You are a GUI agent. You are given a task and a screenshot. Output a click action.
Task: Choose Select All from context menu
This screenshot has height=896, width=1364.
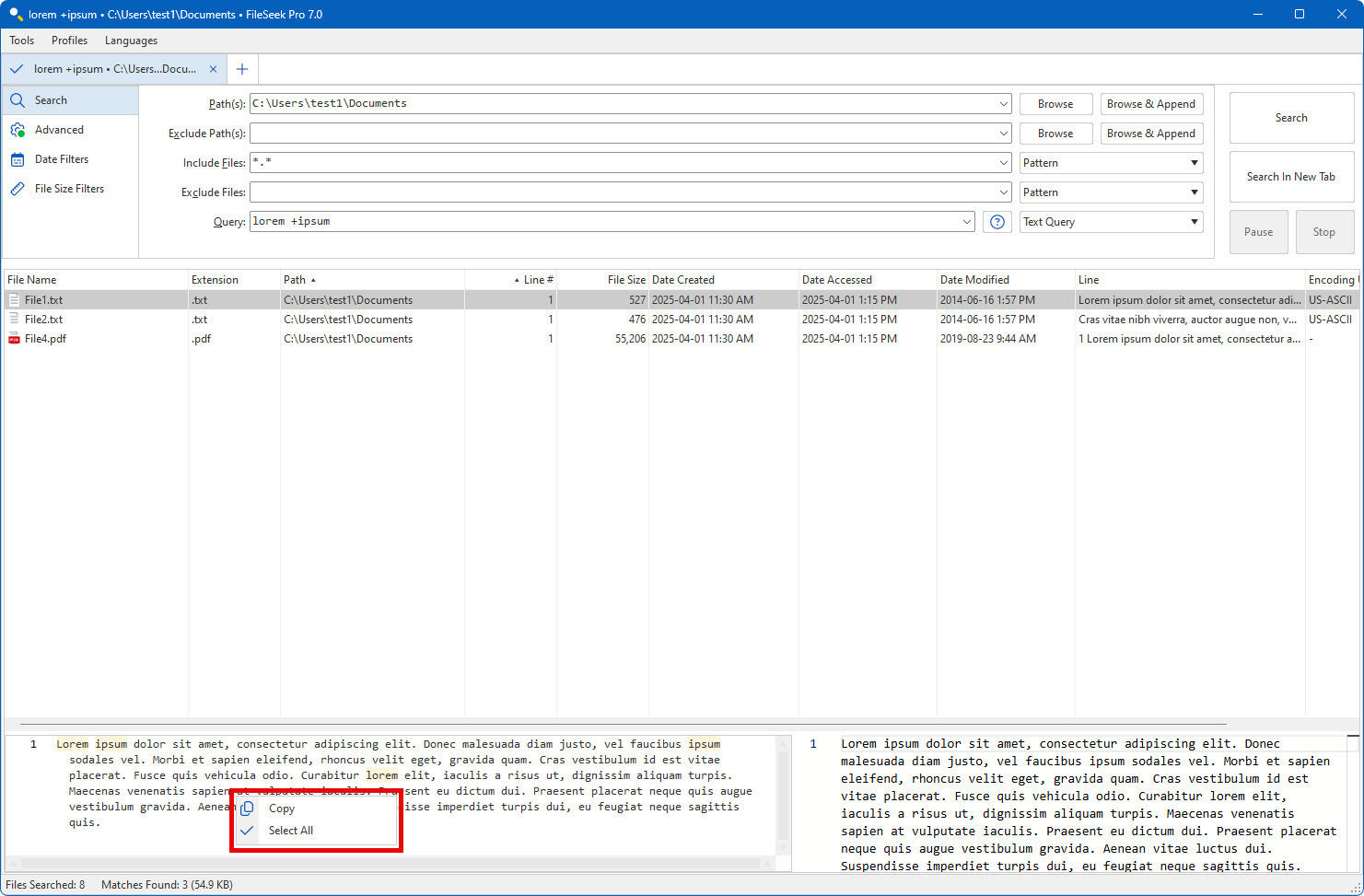(x=316, y=831)
